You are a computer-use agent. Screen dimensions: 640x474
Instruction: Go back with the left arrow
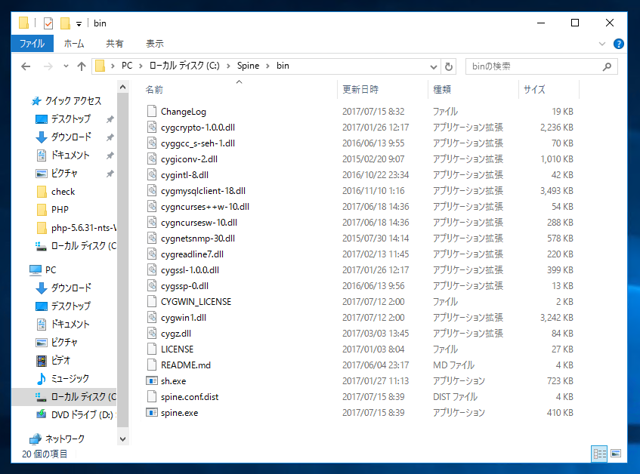click(x=26, y=66)
